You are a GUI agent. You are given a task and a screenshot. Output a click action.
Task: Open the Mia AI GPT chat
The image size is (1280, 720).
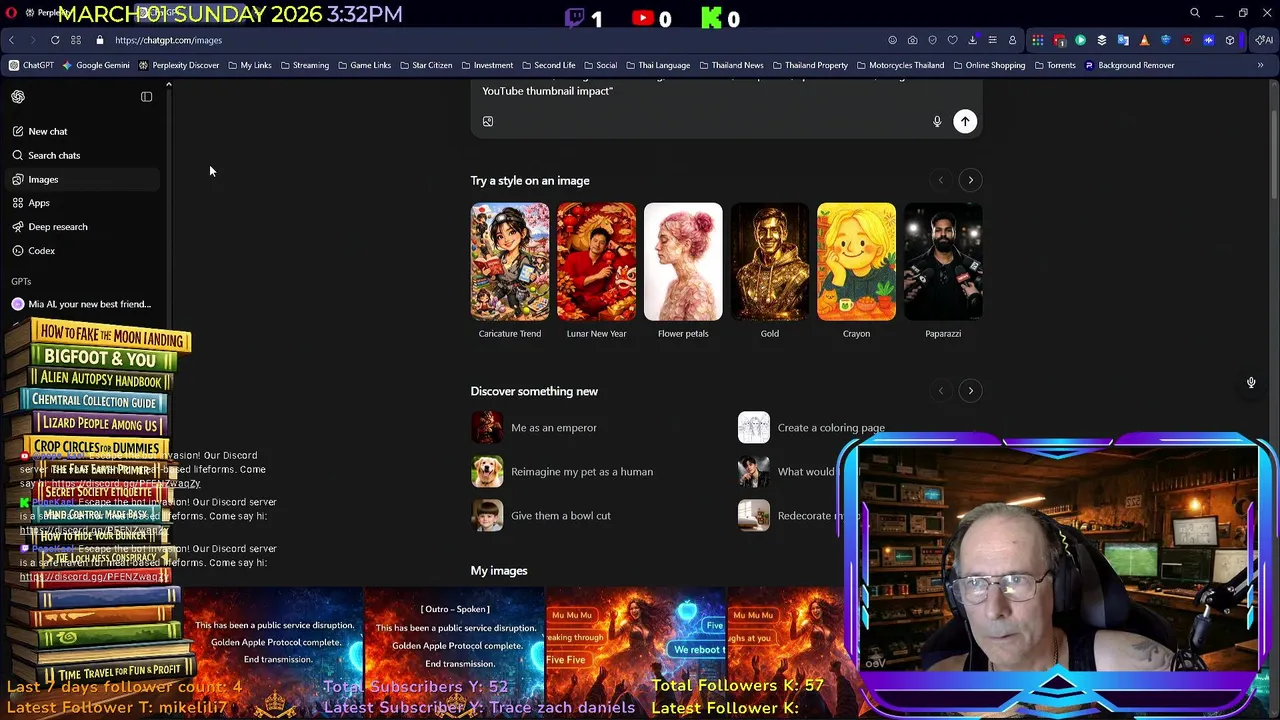click(80, 304)
